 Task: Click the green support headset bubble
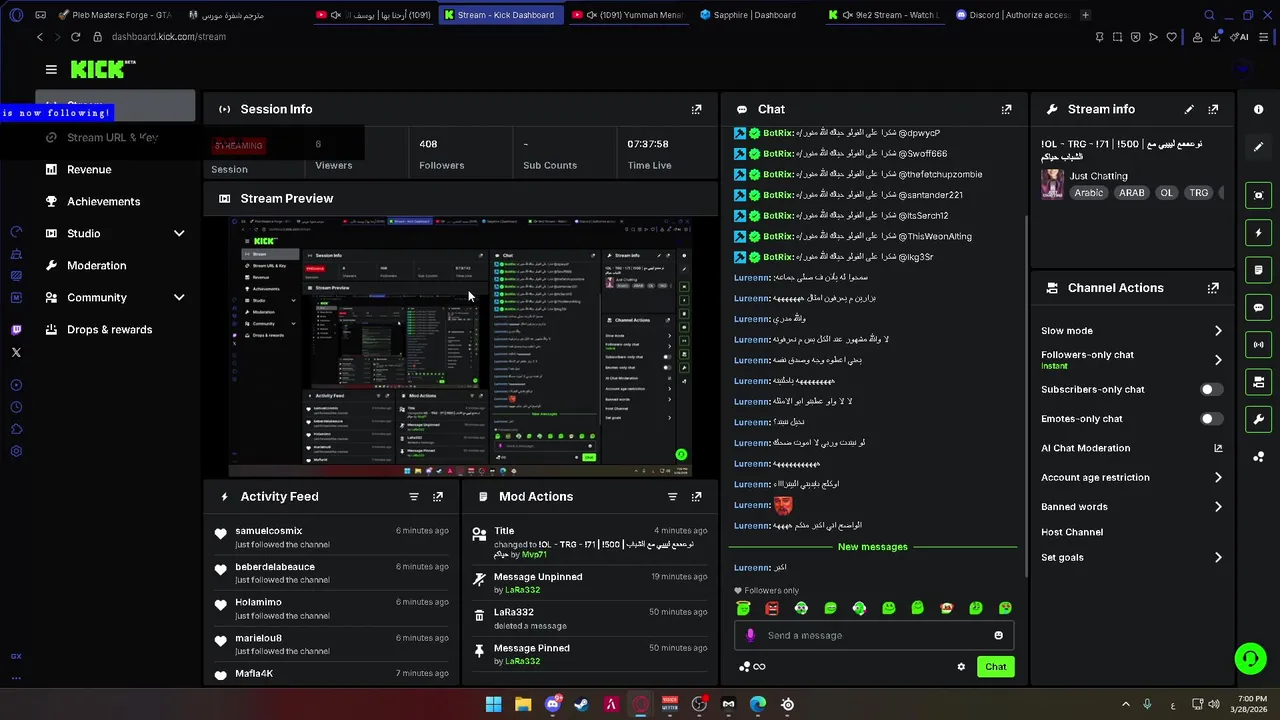[1250, 658]
